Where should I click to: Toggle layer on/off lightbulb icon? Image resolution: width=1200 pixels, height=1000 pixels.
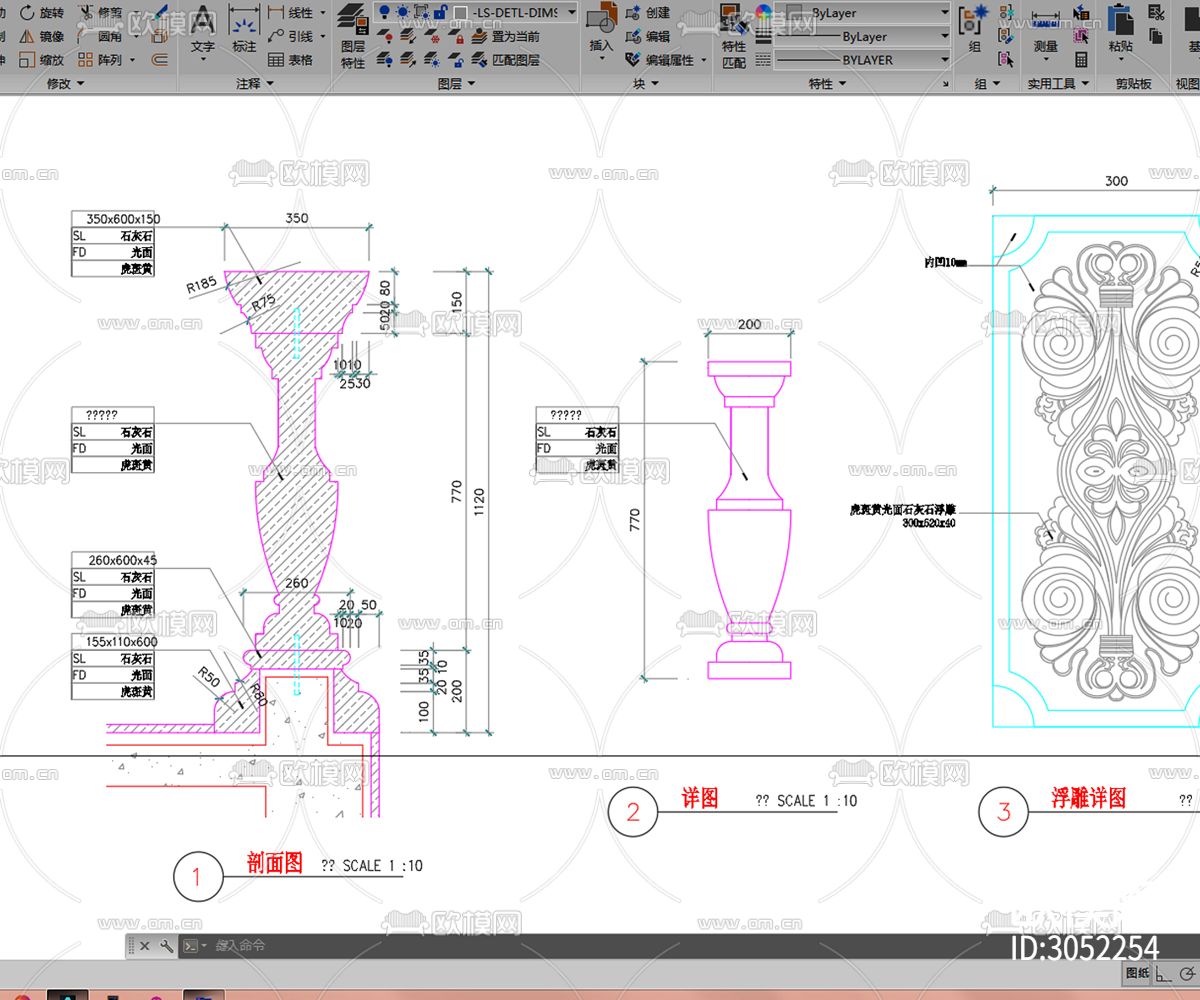385,13
